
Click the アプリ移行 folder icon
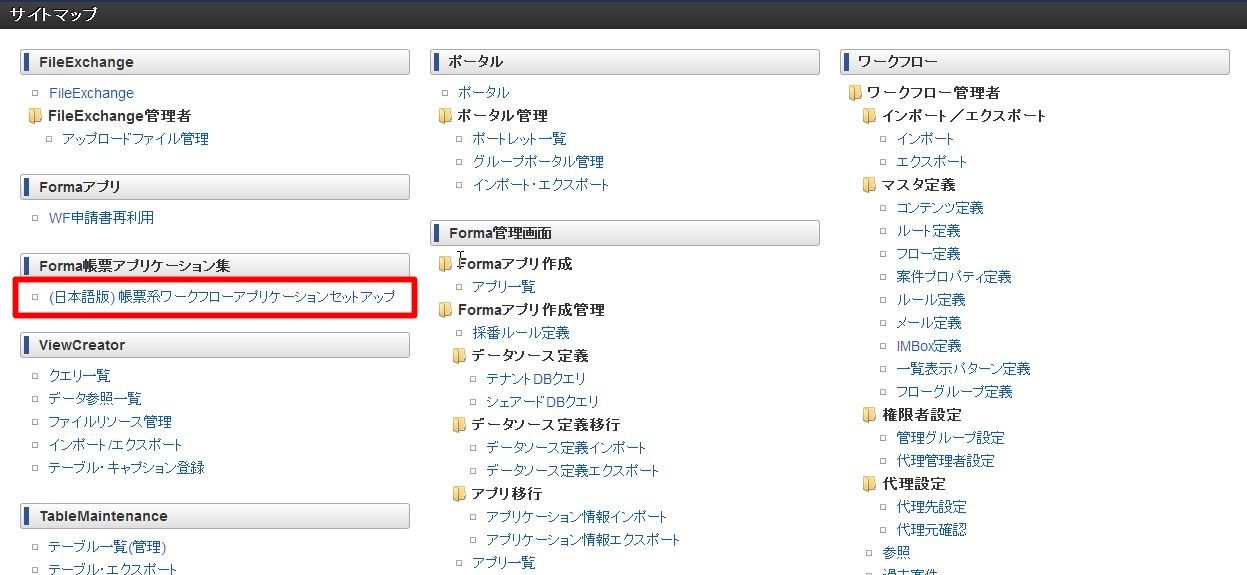point(460,494)
